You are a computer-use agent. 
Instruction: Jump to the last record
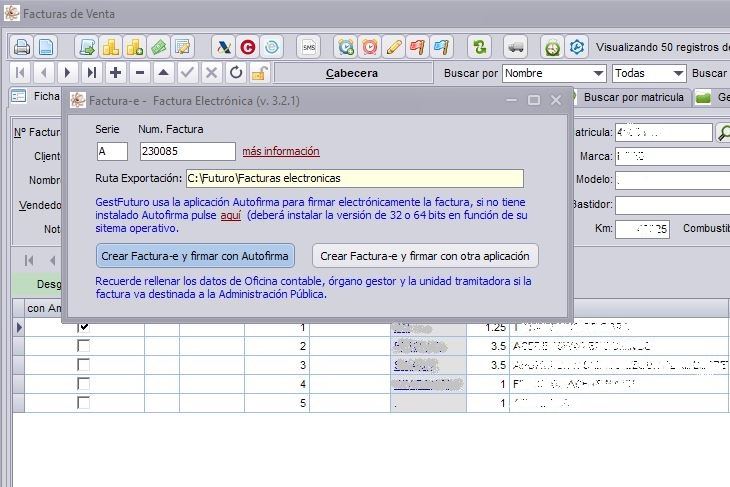coord(92,73)
